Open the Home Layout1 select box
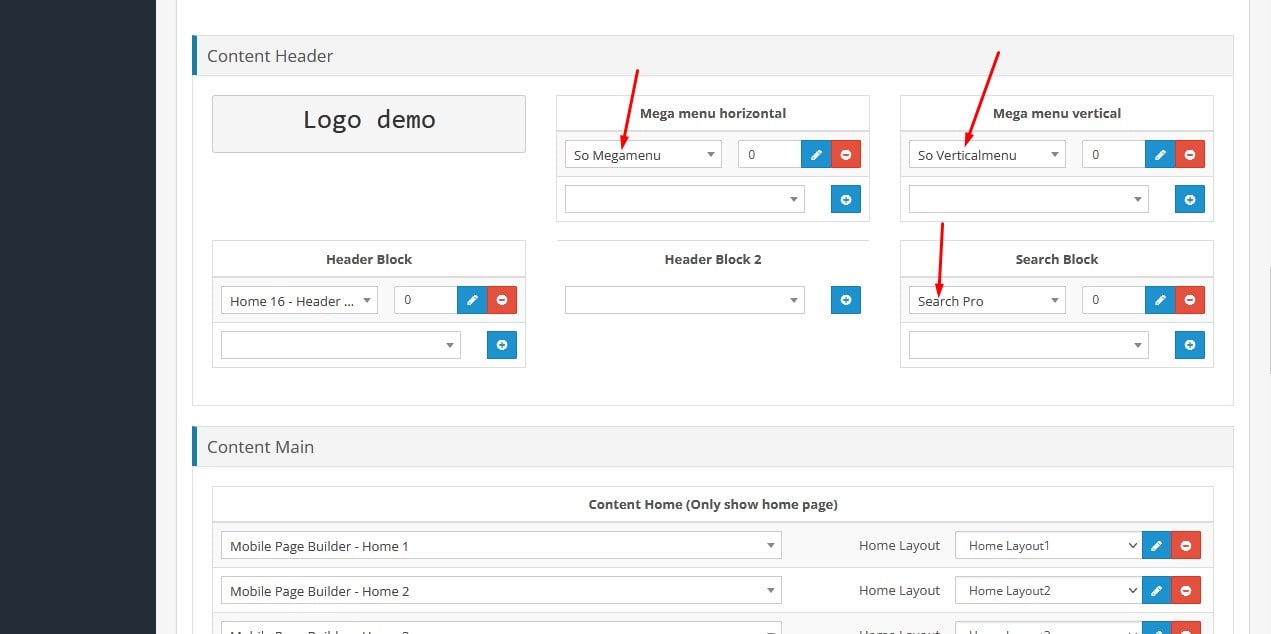This screenshot has height=634, width=1271. coord(1048,545)
